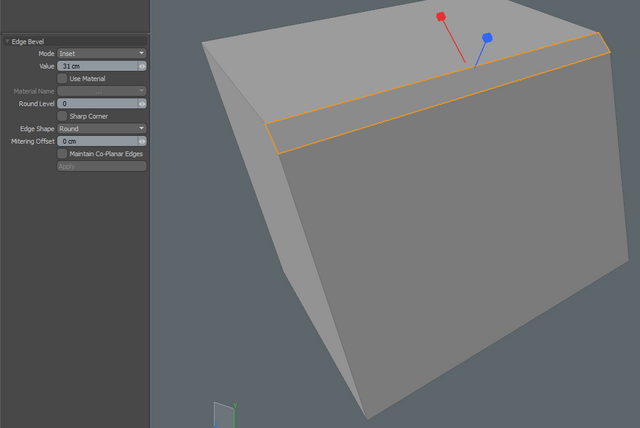The image size is (640, 428).
Task: Collapse the Edge Bevel section
Action: 7,41
